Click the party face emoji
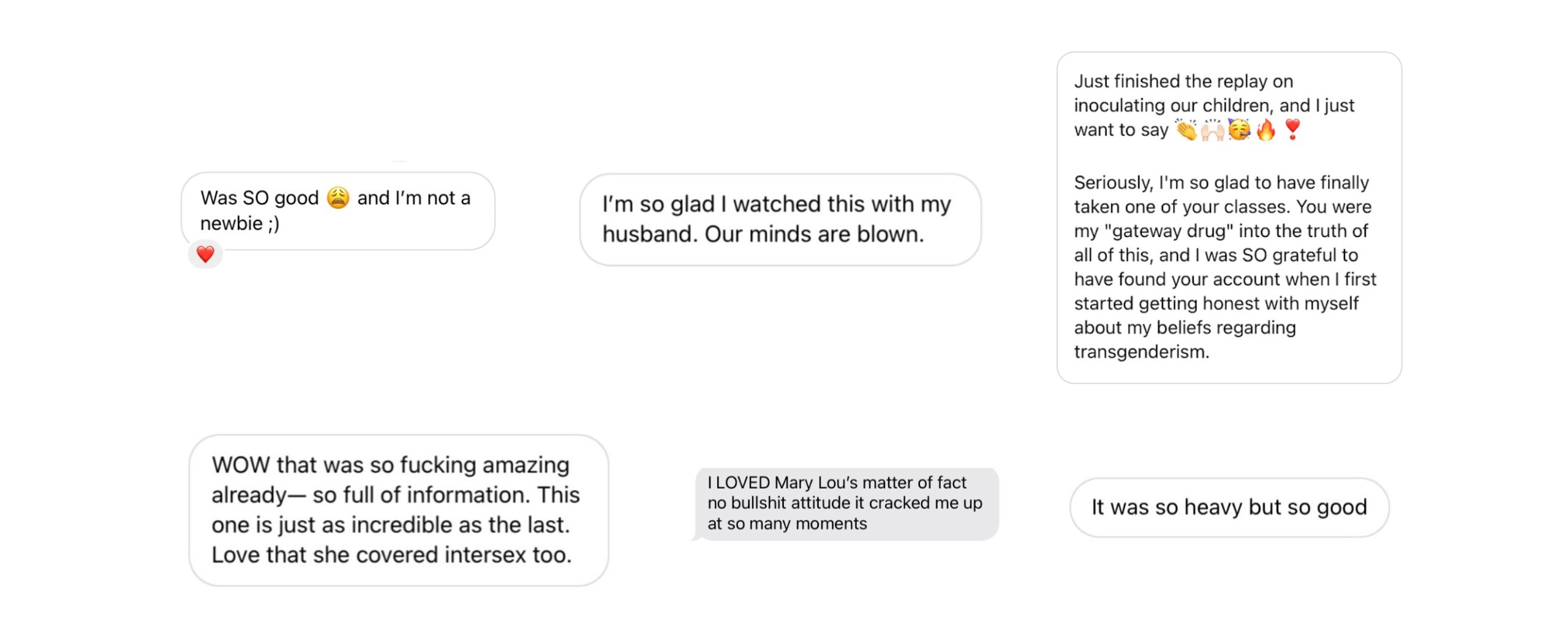This screenshot has height=624, width=1568. pyautogui.click(x=1239, y=130)
